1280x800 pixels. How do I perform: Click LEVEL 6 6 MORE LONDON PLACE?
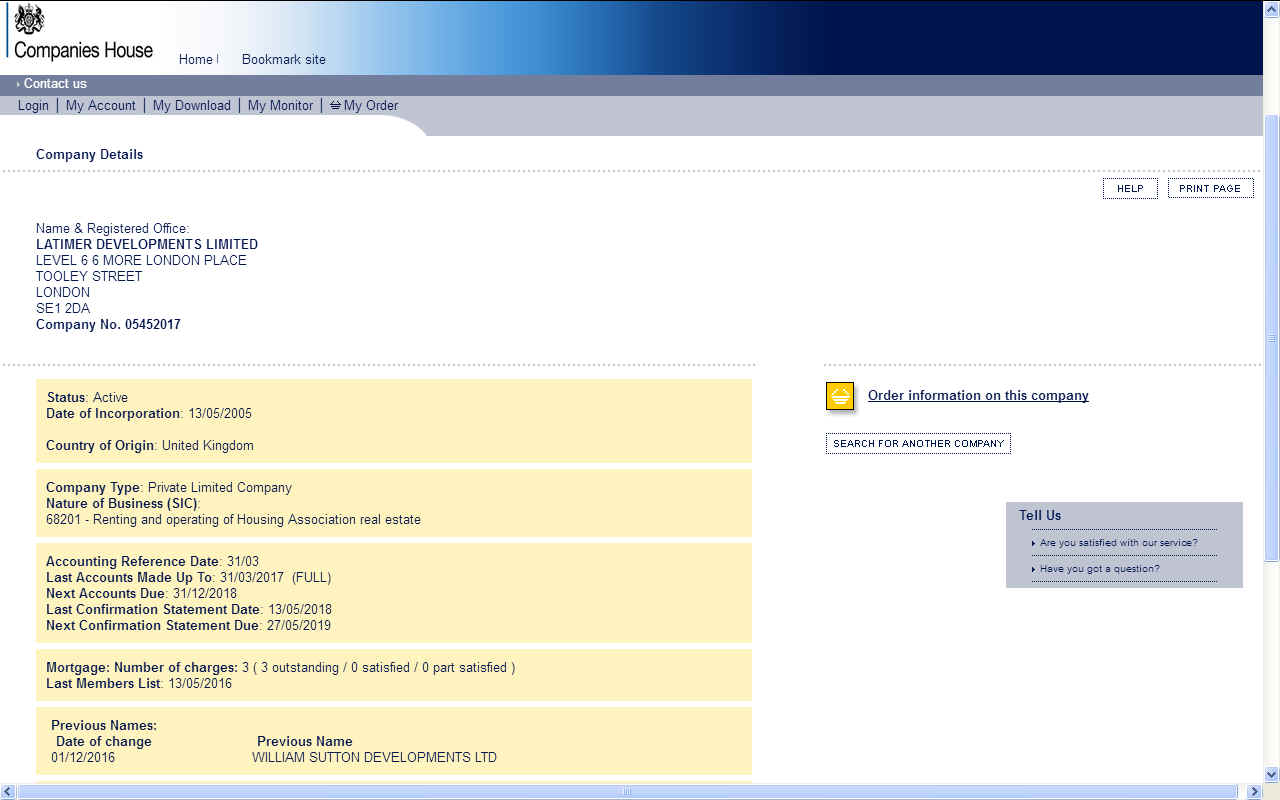[x=141, y=261]
